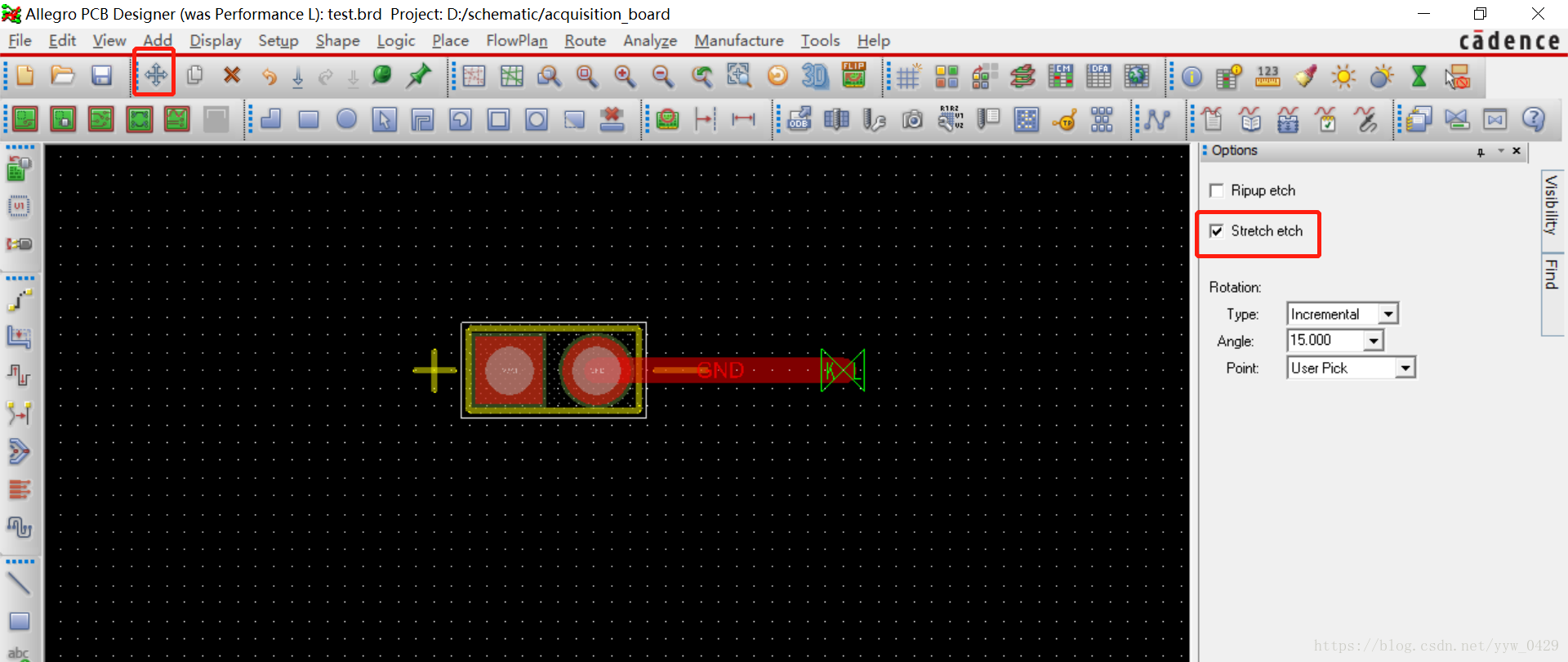Image resolution: width=1568 pixels, height=662 pixels.
Task: Click the Copy tool icon
Action: (x=194, y=75)
